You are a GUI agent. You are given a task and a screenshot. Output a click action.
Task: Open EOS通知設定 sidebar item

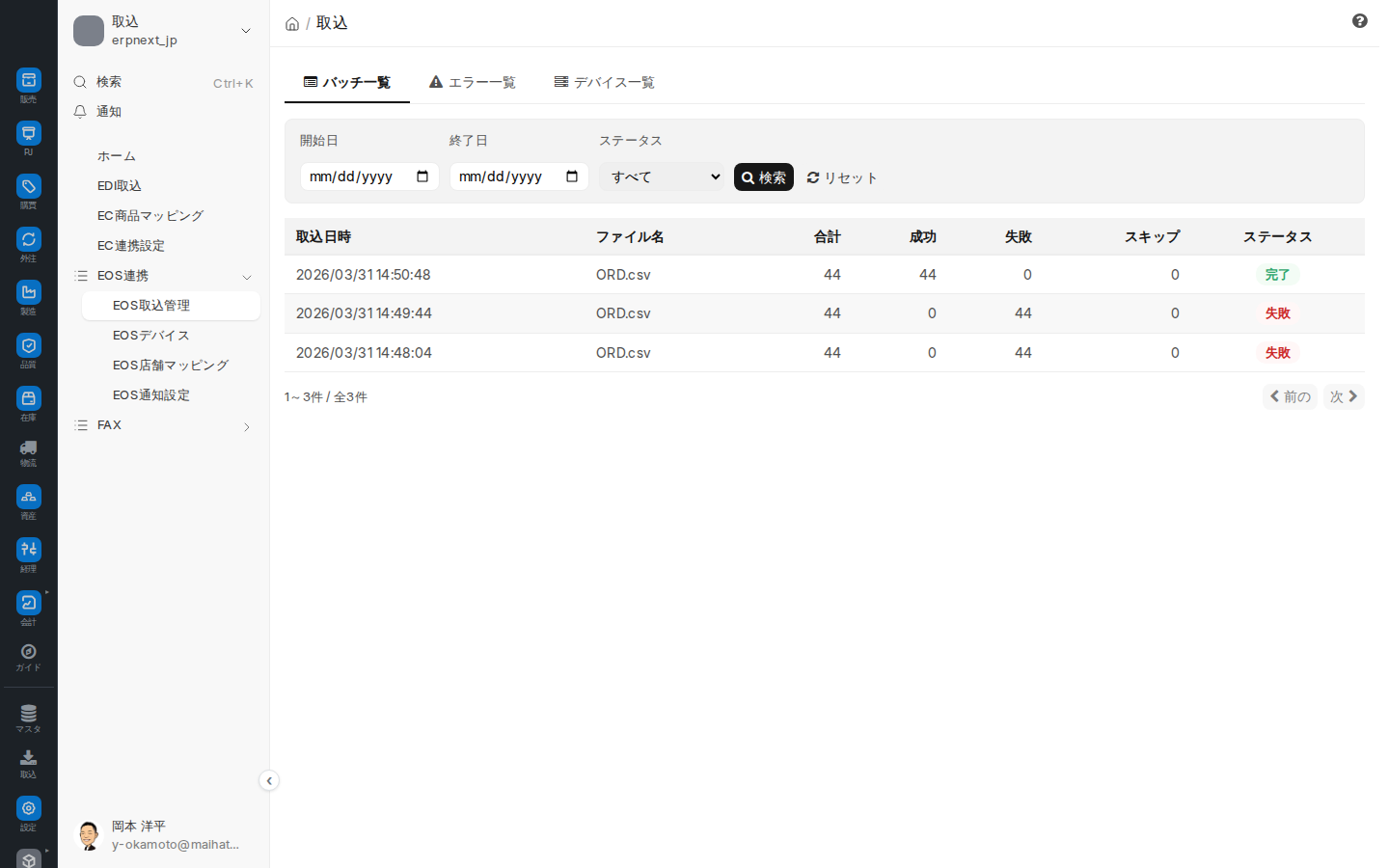[x=151, y=395]
